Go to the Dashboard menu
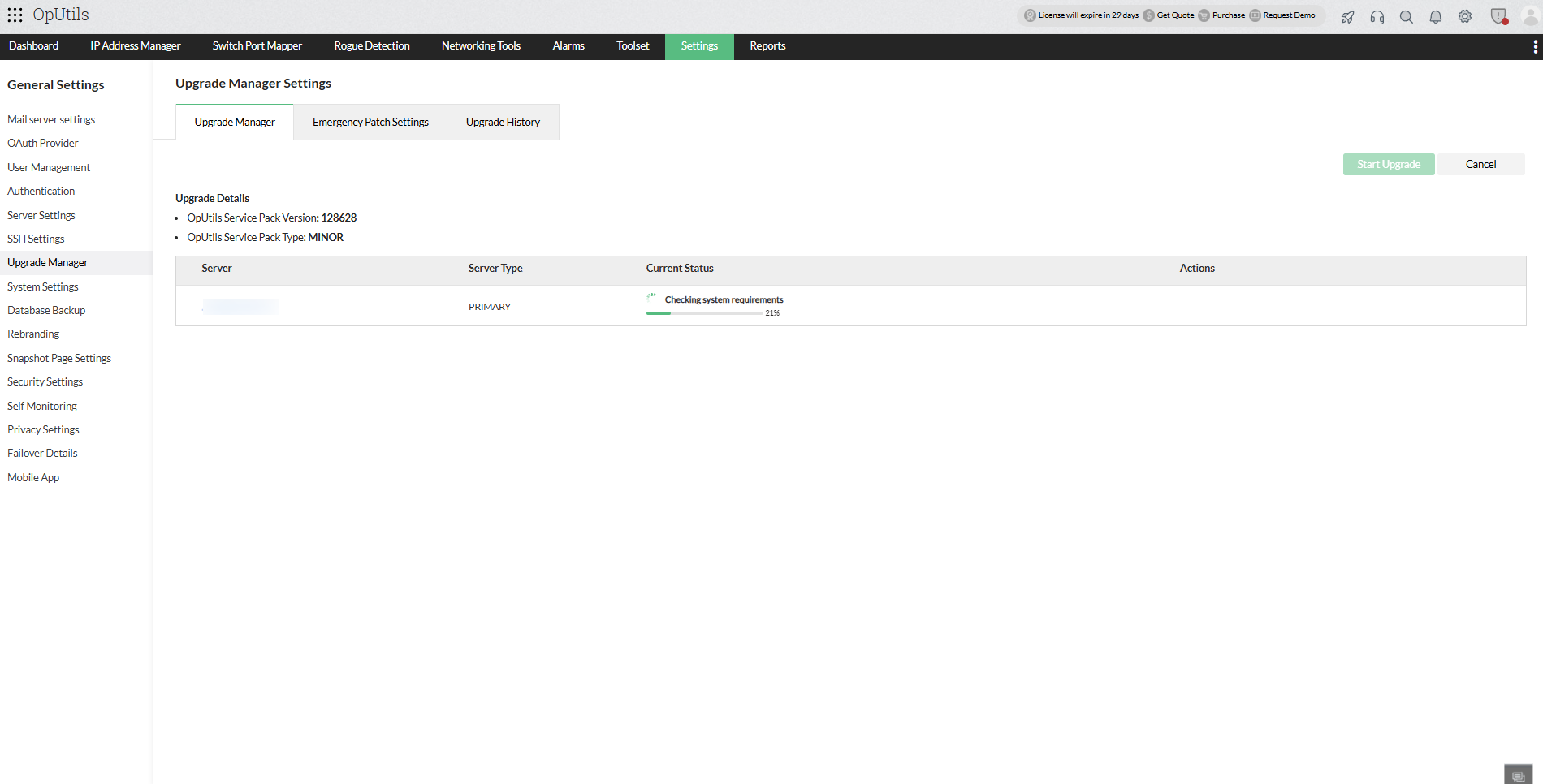 coord(34,46)
